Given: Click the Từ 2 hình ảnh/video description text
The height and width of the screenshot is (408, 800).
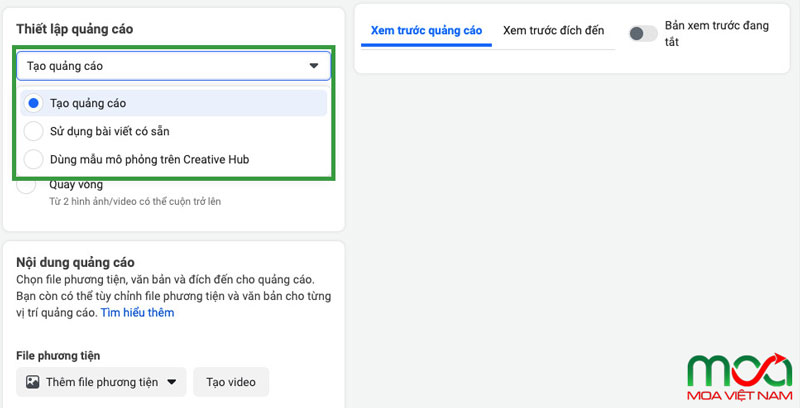Looking at the screenshot, I should click(135, 201).
